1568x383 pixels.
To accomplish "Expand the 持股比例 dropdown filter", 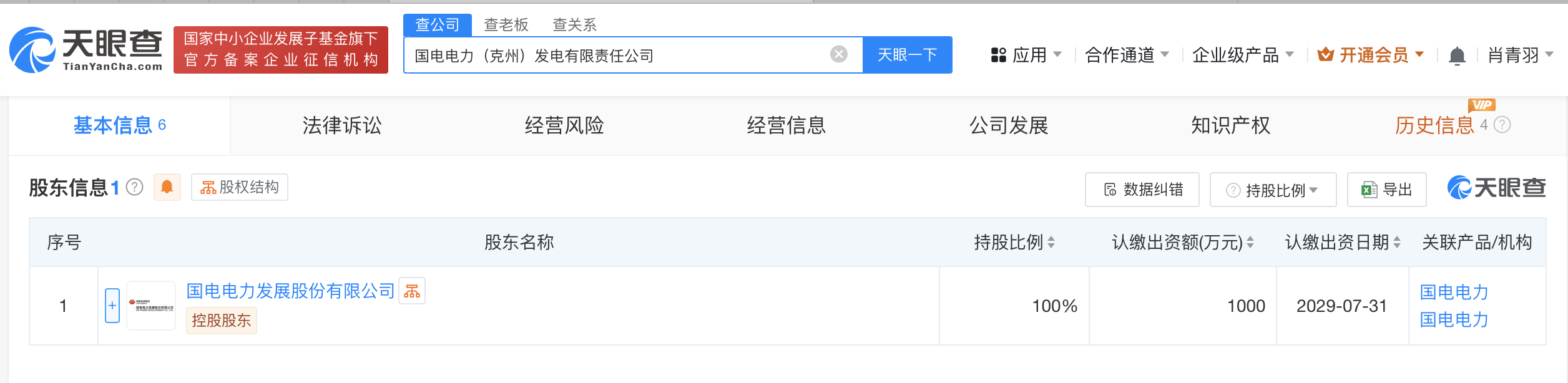I will pos(1272,190).
